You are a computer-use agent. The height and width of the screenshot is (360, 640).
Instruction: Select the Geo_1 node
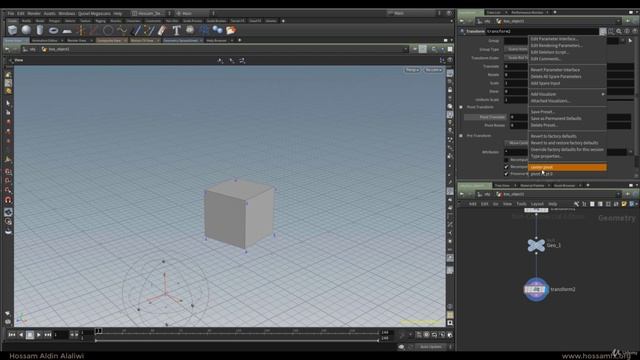tap(536, 245)
